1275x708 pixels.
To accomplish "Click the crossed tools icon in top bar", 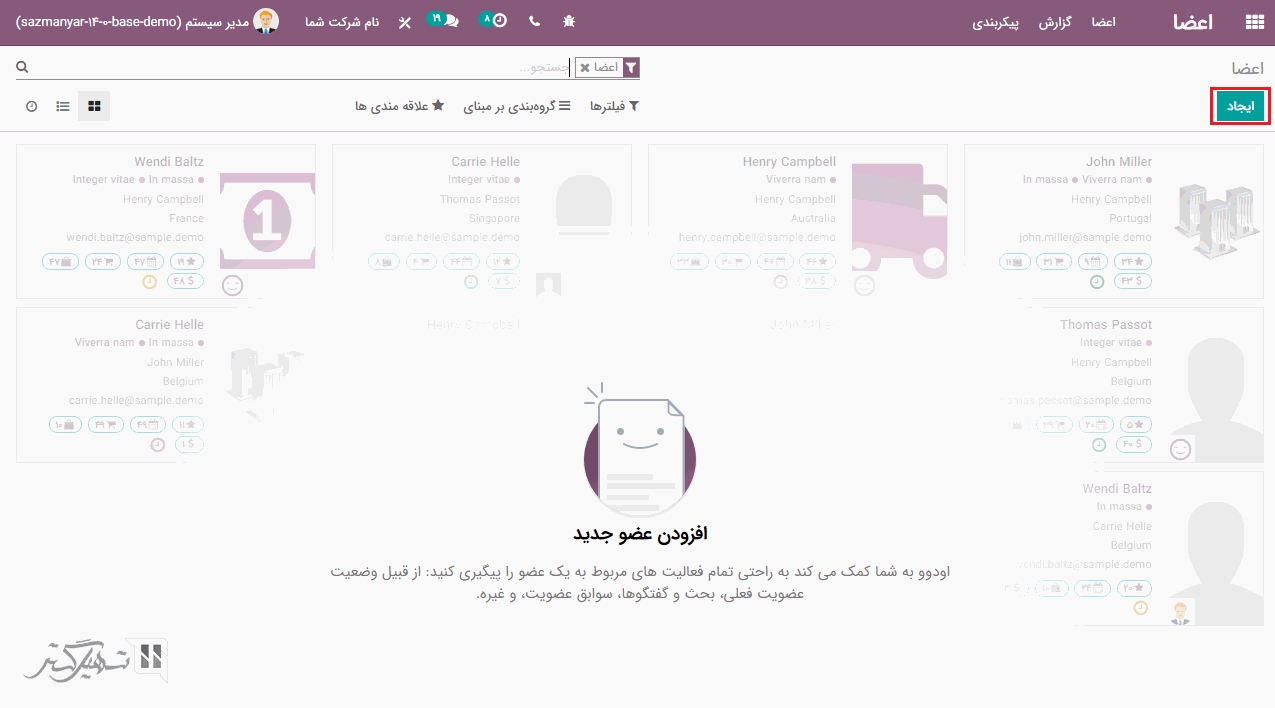I will tap(404, 22).
